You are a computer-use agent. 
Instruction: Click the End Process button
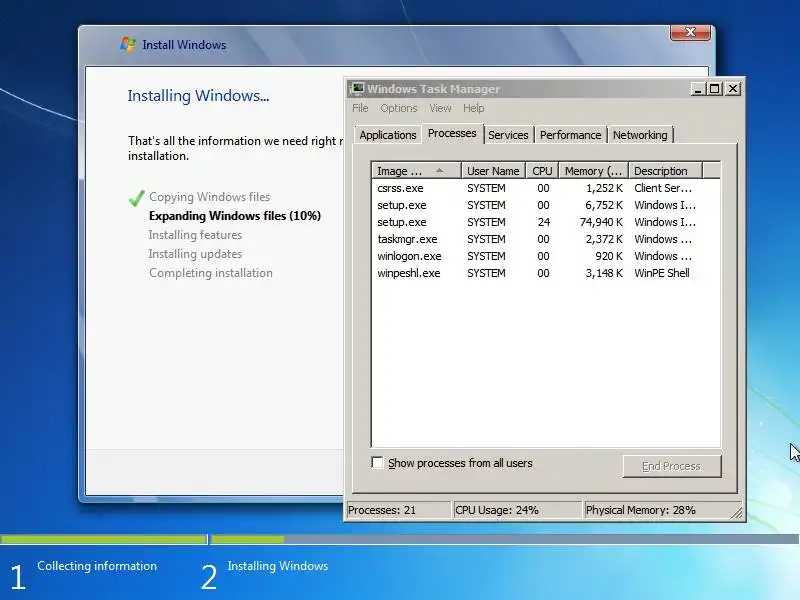click(x=671, y=466)
